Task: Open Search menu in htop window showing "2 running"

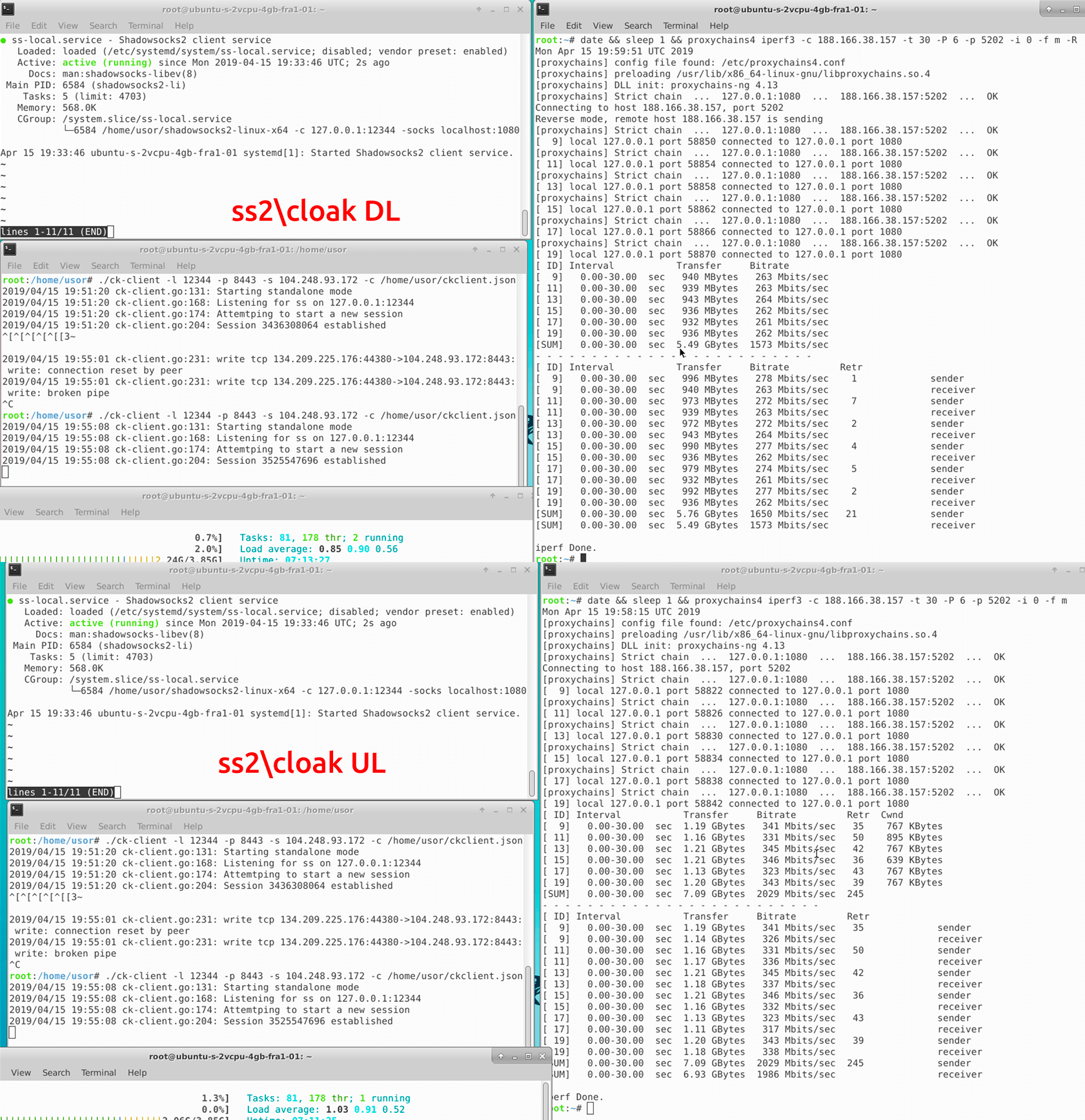Action: (49, 512)
